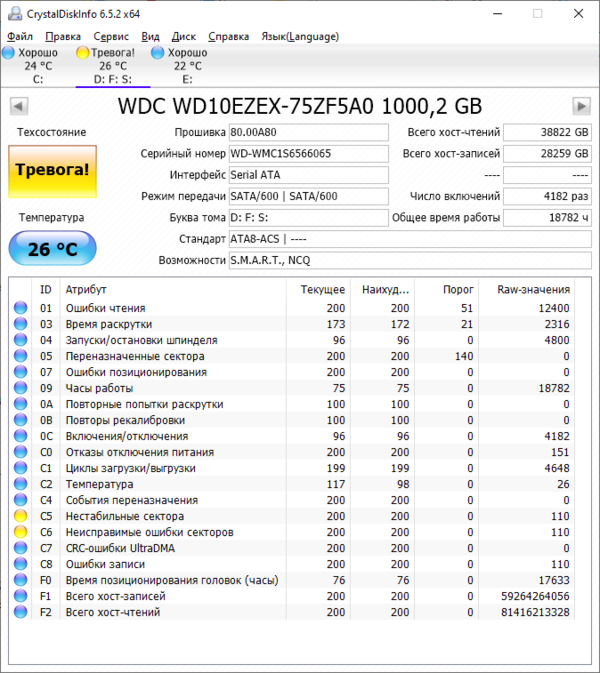600x673 pixels.
Task: Open the Вид menu
Action: tap(150, 37)
